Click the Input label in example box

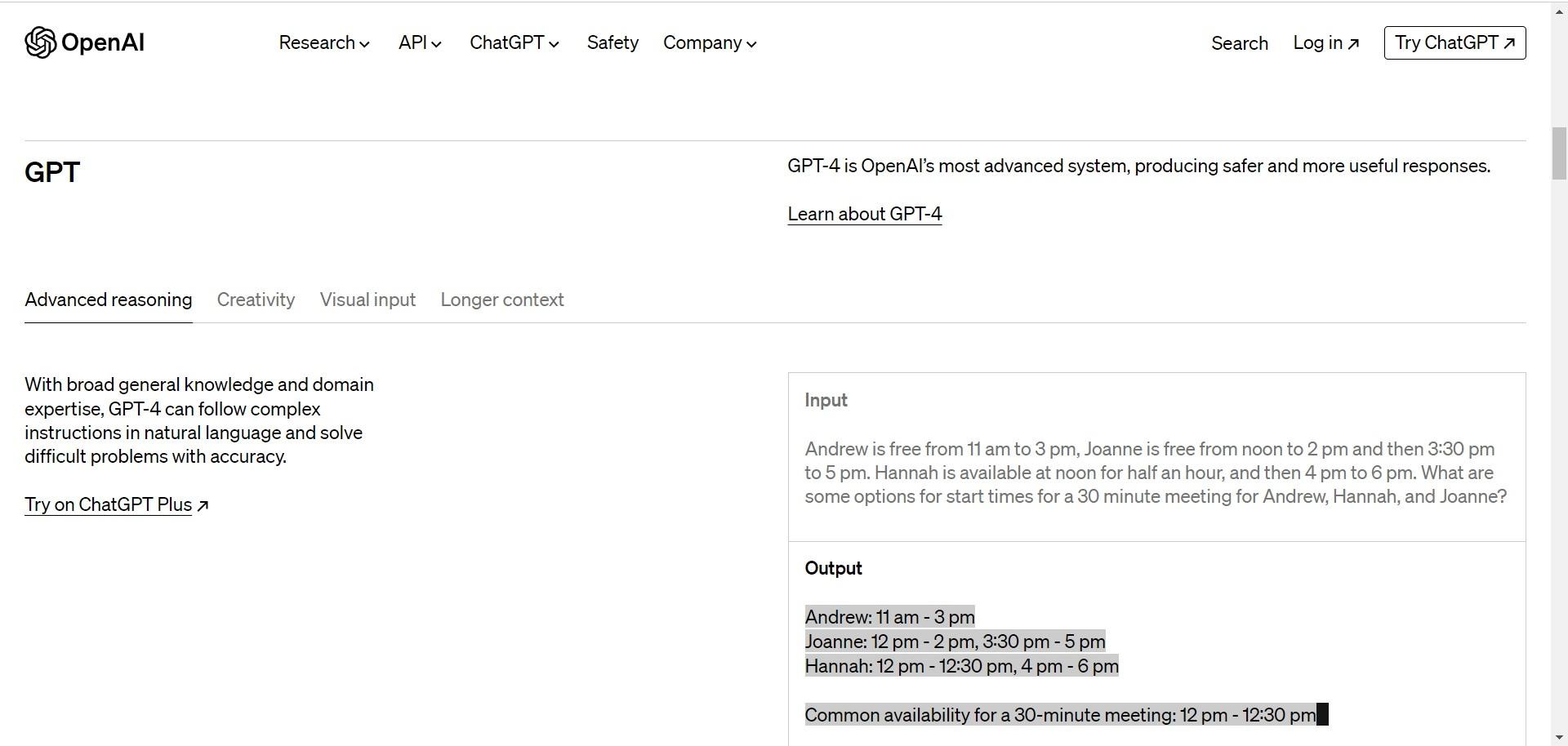pyautogui.click(x=826, y=400)
